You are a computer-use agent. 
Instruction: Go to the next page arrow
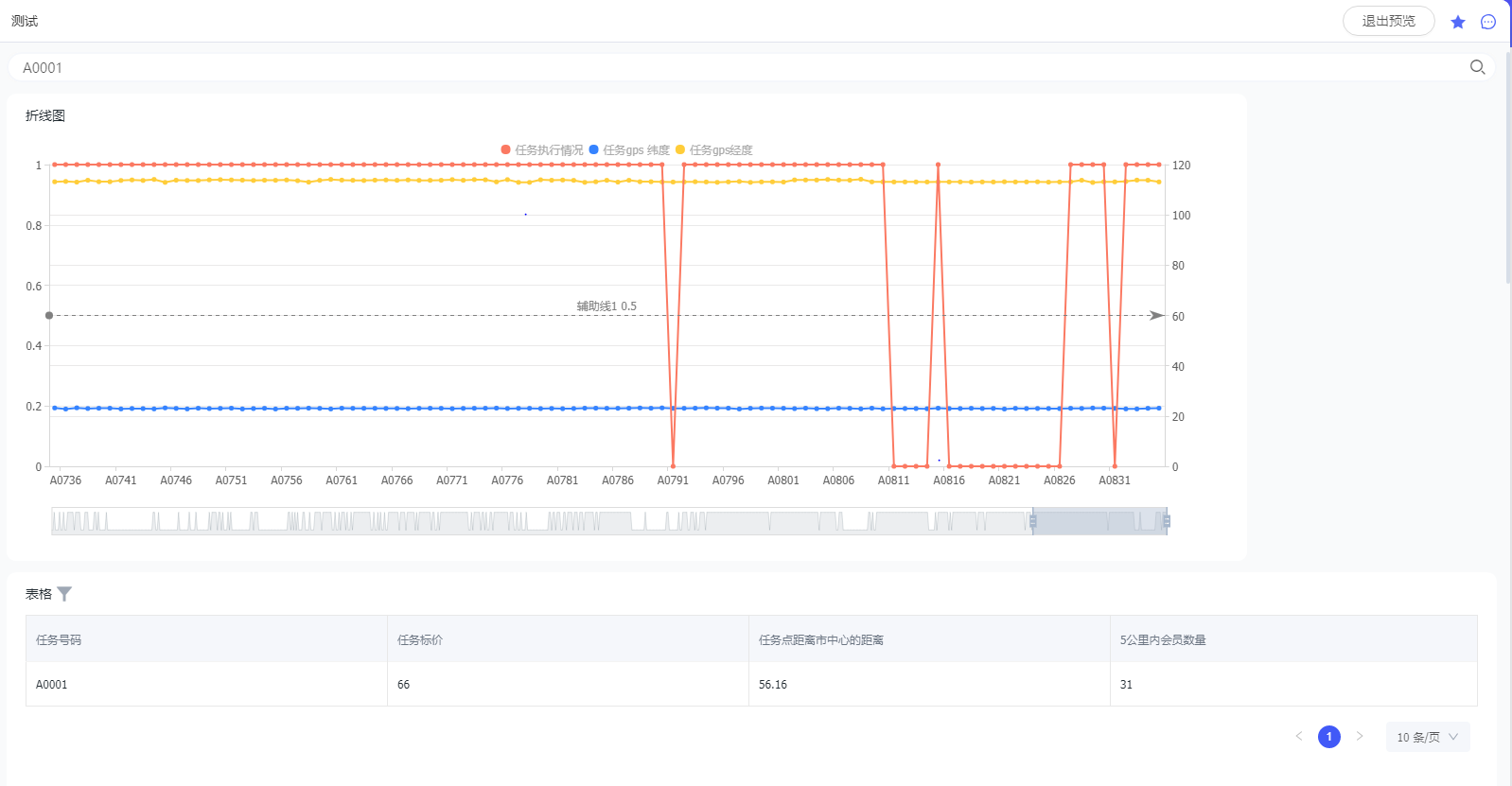tap(1360, 736)
